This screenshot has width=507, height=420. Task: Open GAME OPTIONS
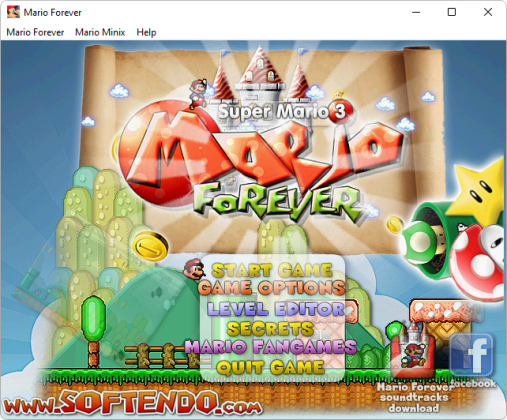[x=271, y=288]
